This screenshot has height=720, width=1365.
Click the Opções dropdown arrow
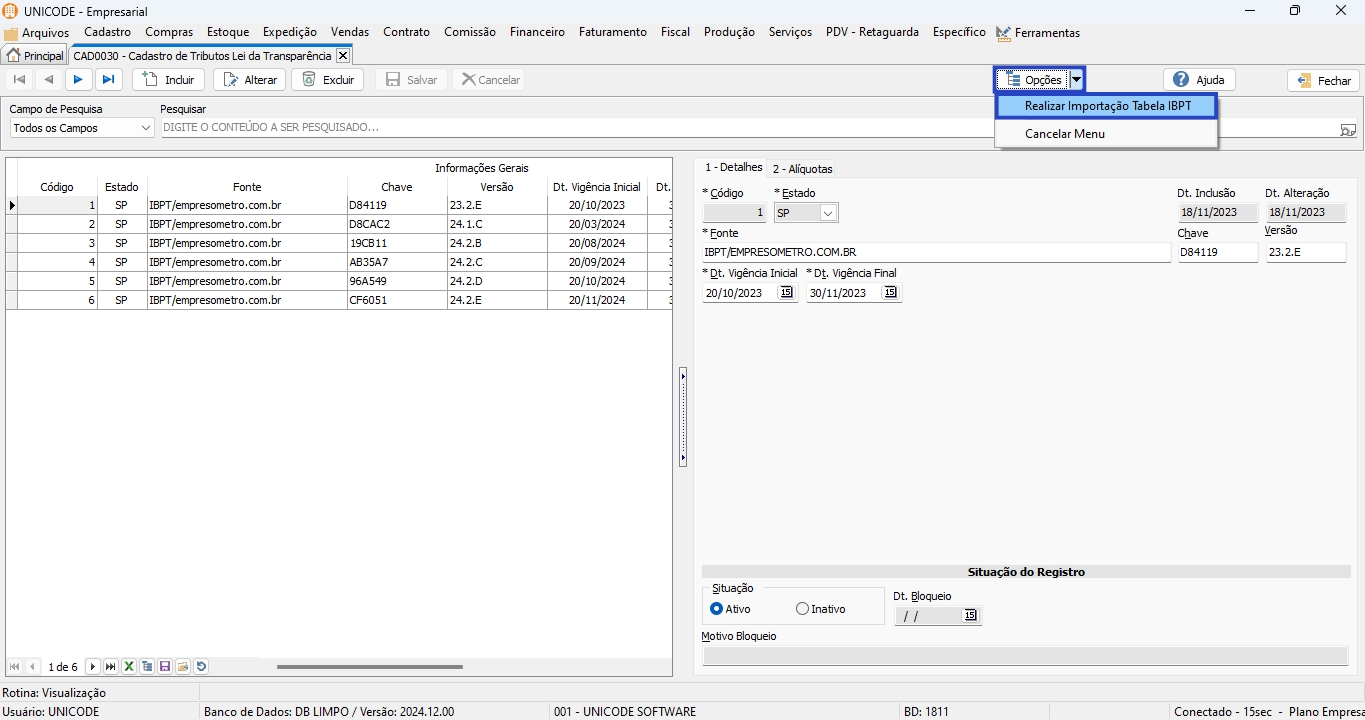(x=1076, y=80)
